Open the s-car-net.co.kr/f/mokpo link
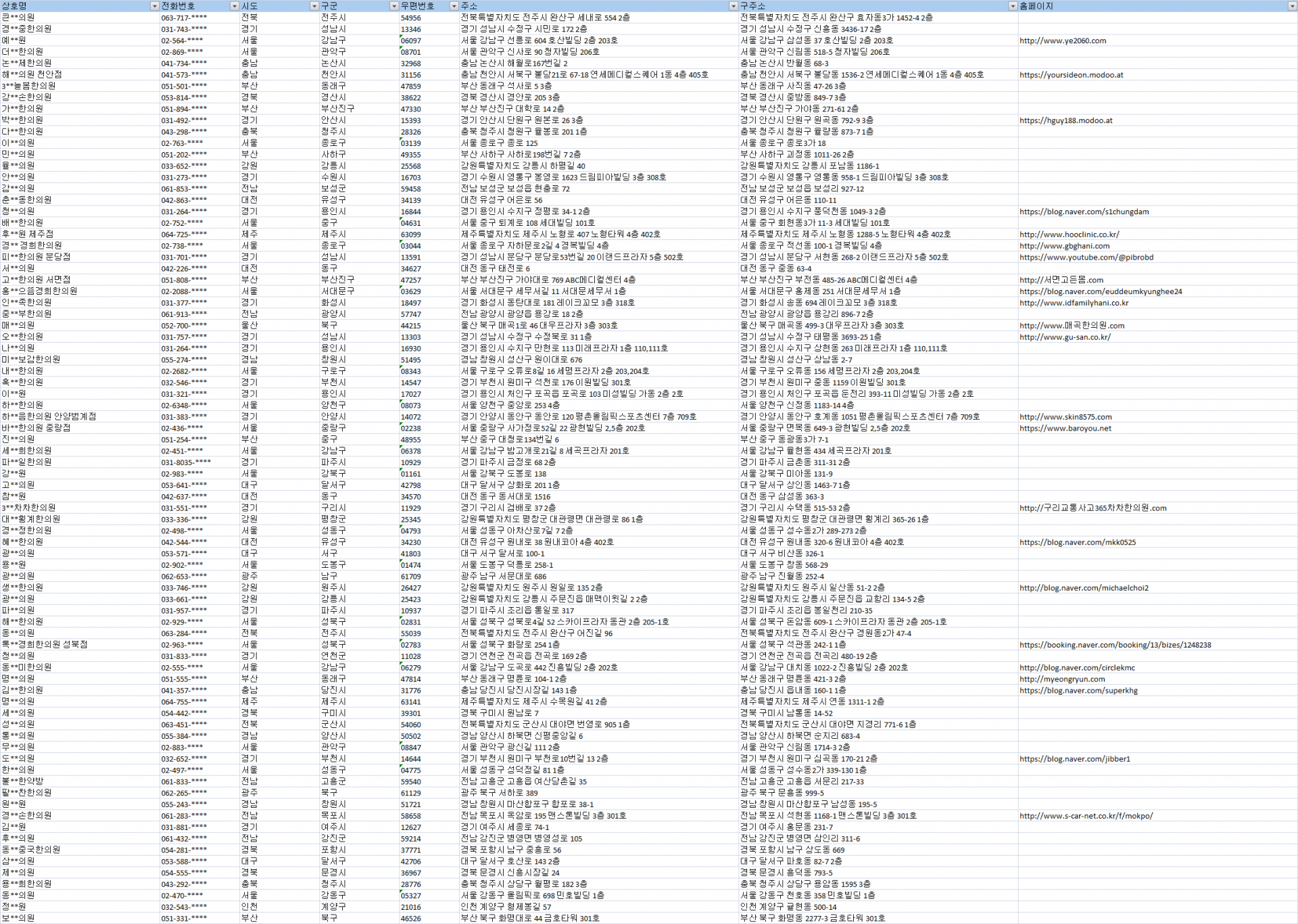 [1086, 816]
